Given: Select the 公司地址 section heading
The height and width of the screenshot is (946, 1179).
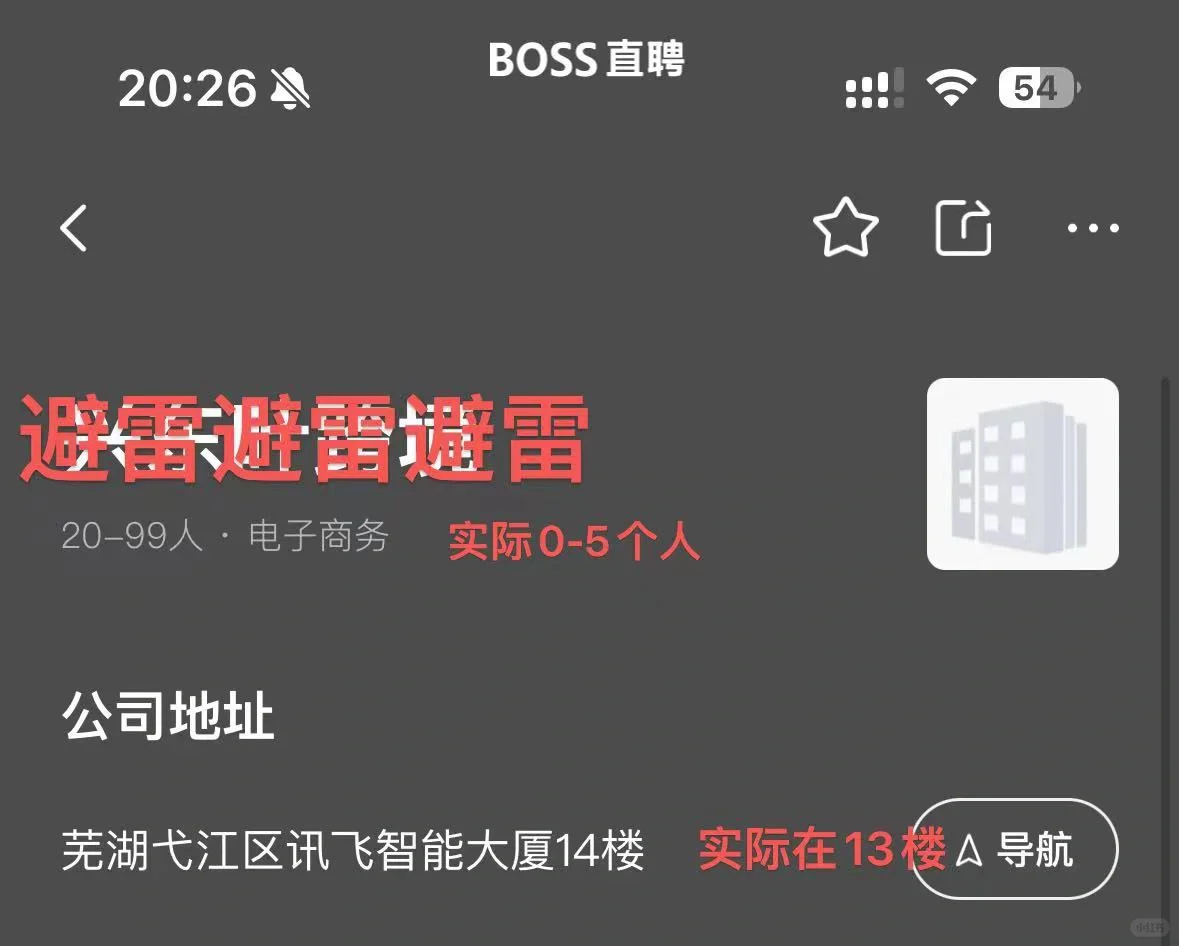Looking at the screenshot, I should 168,715.
